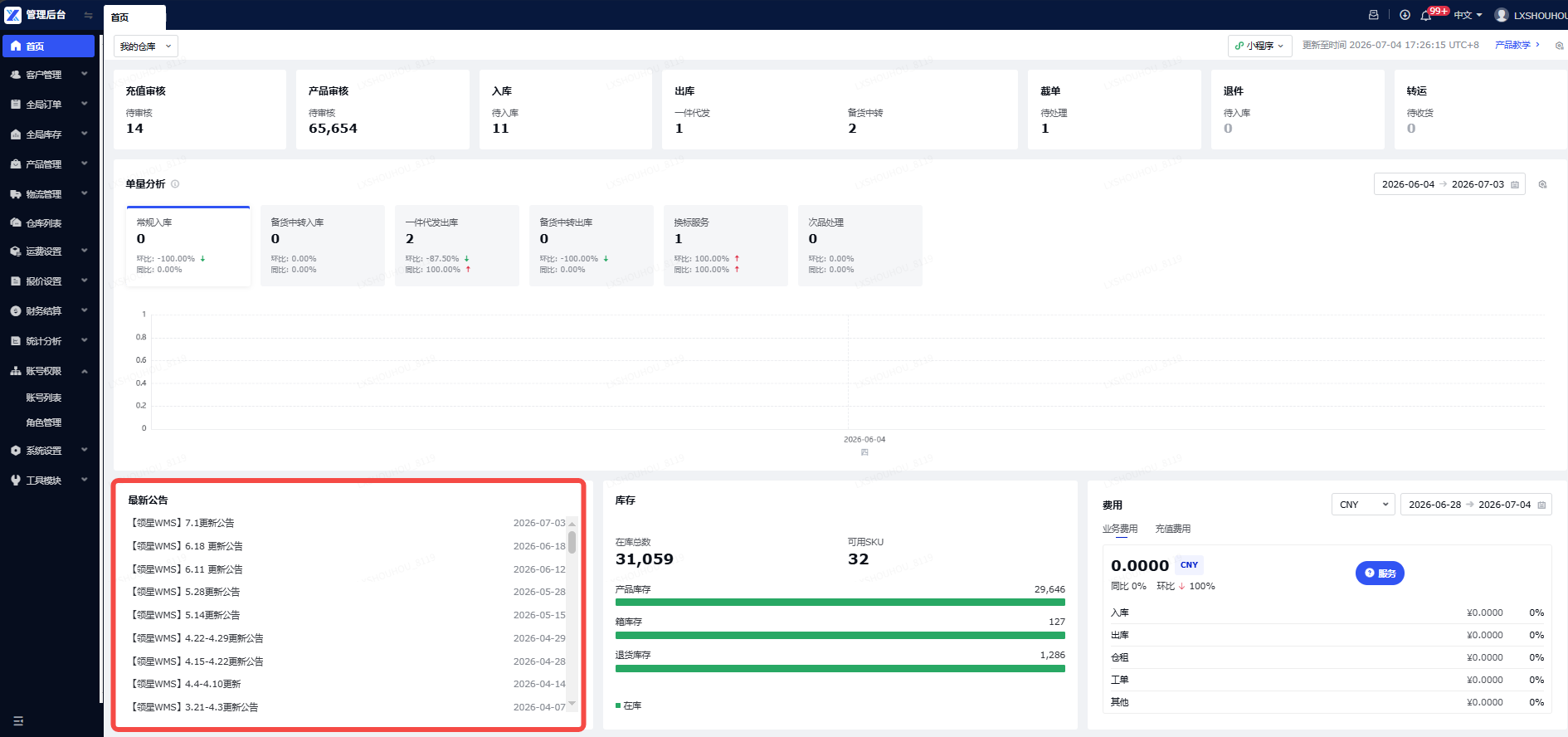1568x737 pixels.
Task: Click the announcements list scrollbar thumb
Action: pyautogui.click(x=572, y=543)
